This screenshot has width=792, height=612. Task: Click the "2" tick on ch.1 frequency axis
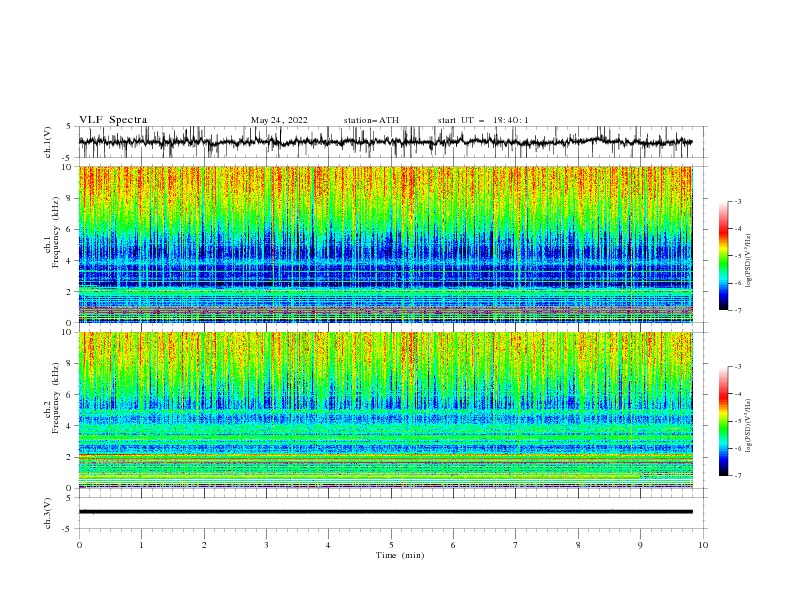70,292
